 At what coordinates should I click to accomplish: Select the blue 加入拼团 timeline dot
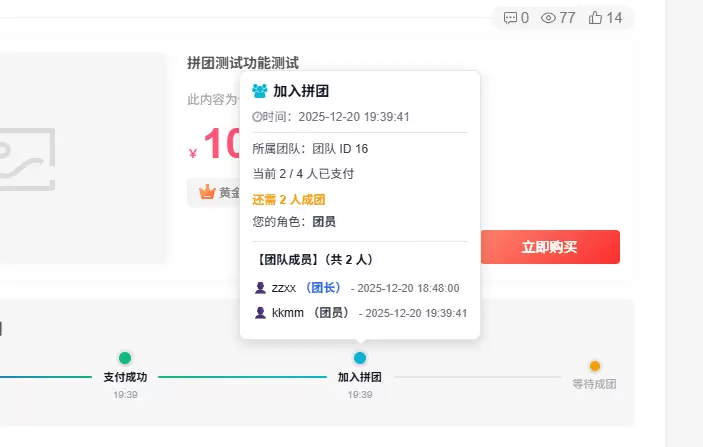(x=360, y=358)
